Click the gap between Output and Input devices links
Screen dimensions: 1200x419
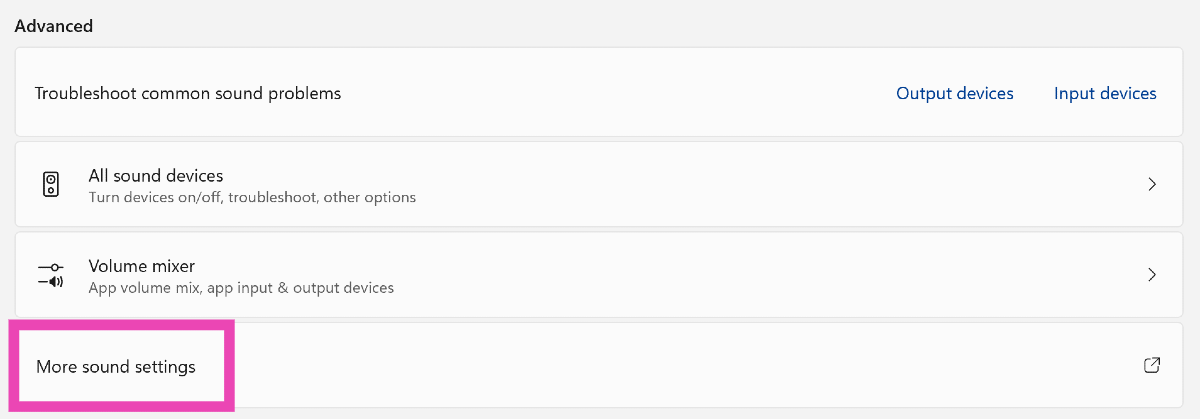pos(1034,93)
